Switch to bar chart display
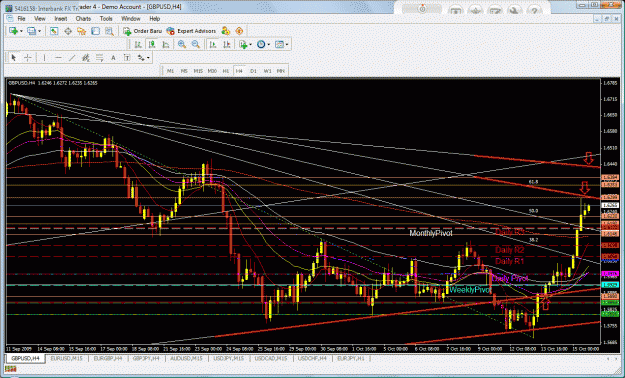 pyautogui.click(x=138, y=45)
